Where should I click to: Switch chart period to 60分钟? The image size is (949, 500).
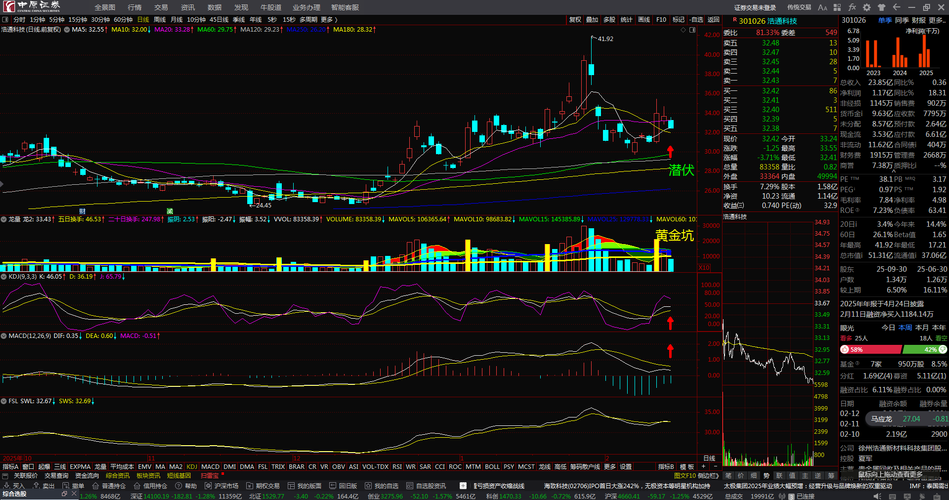123,20
